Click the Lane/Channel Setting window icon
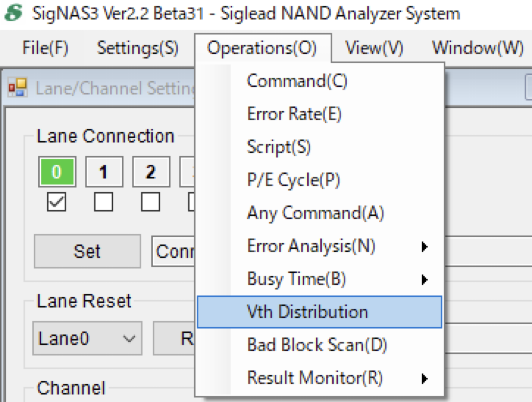This screenshot has width=532, height=402. pyautogui.click(x=18, y=88)
